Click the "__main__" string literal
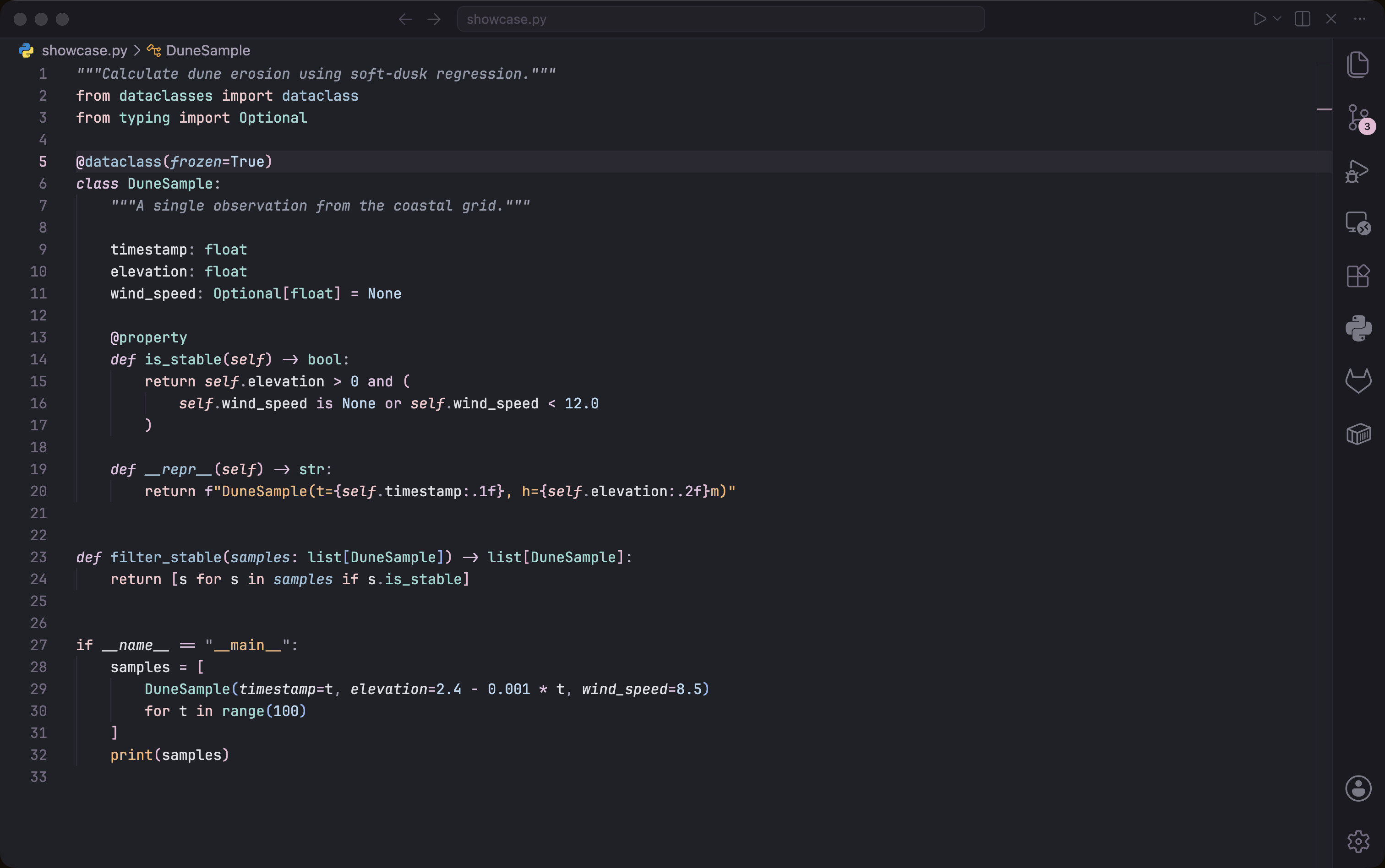The height and width of the screenshot is (868, 1385). pyautogui.click(x=247, y=645)
